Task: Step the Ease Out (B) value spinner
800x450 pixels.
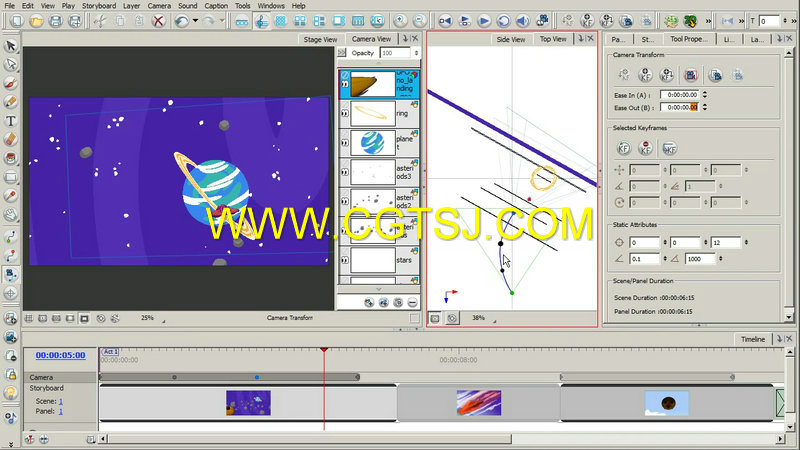Action: pos(705,107)
